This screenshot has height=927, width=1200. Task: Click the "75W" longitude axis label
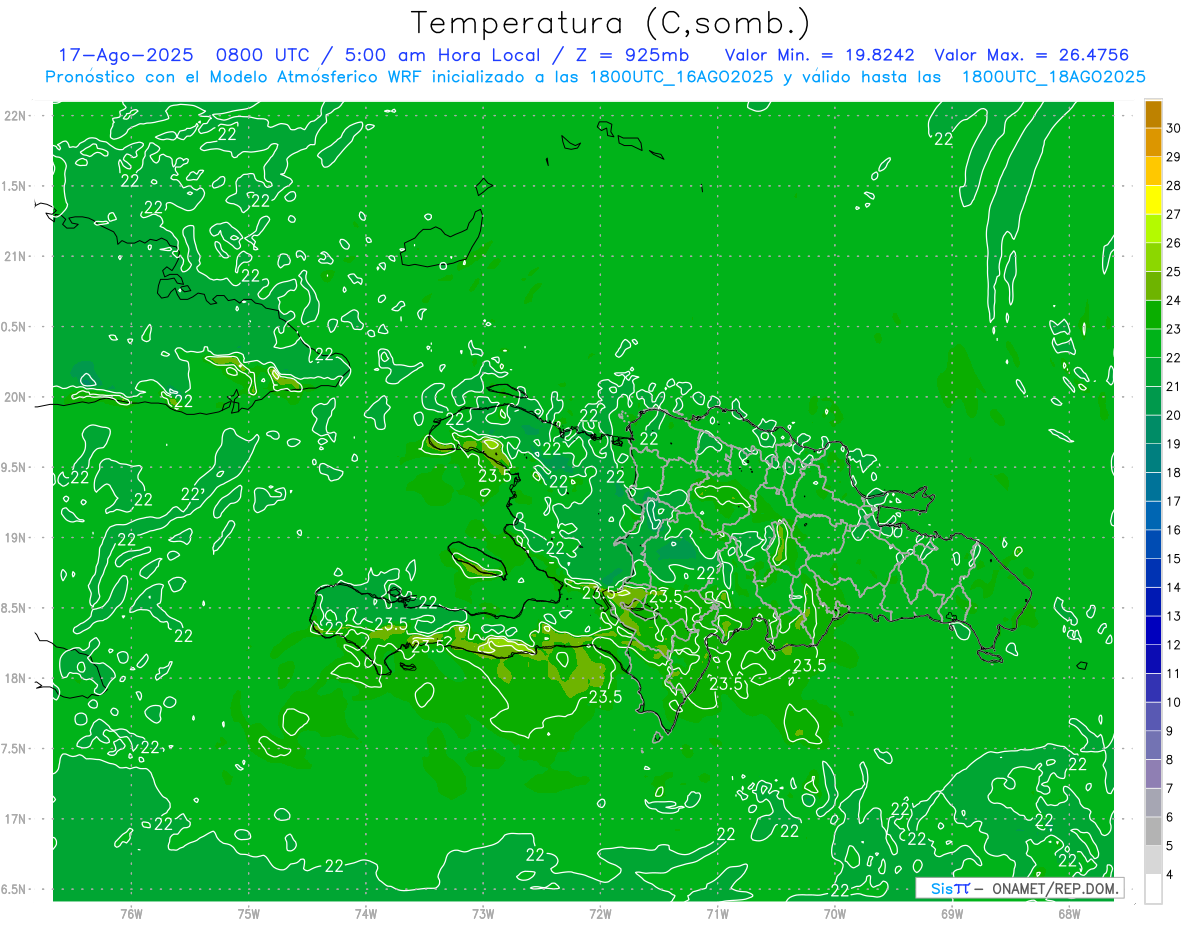248,914
